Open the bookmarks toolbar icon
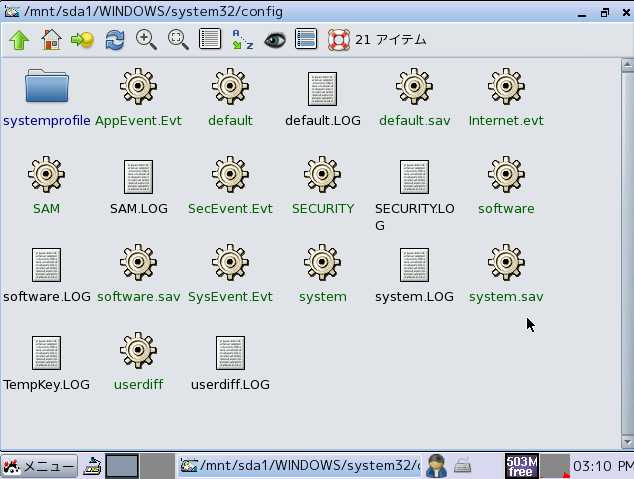This screenshot has height=479, width=634. pos(82,40)
